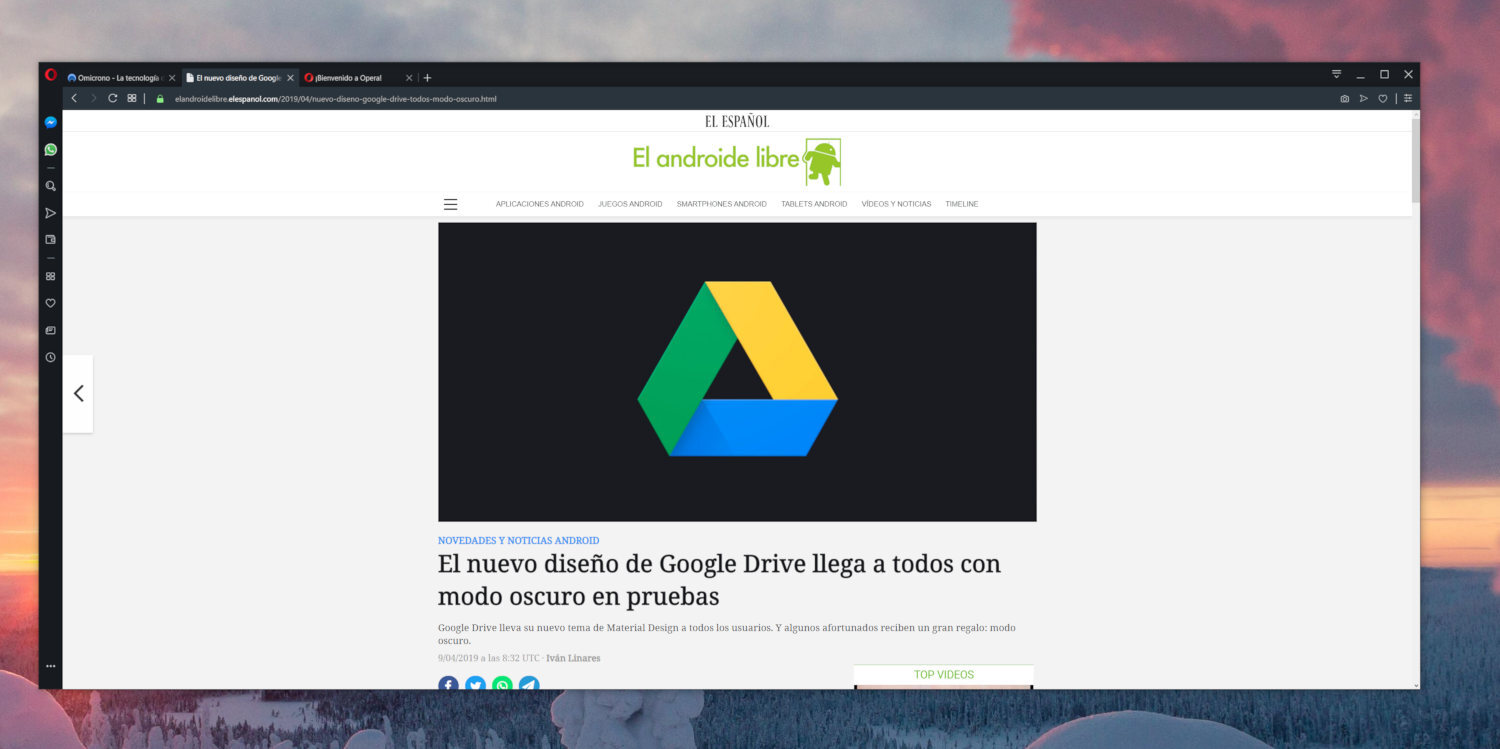
Task: Open author Iván Linares link
Action: tap(573, 658)
